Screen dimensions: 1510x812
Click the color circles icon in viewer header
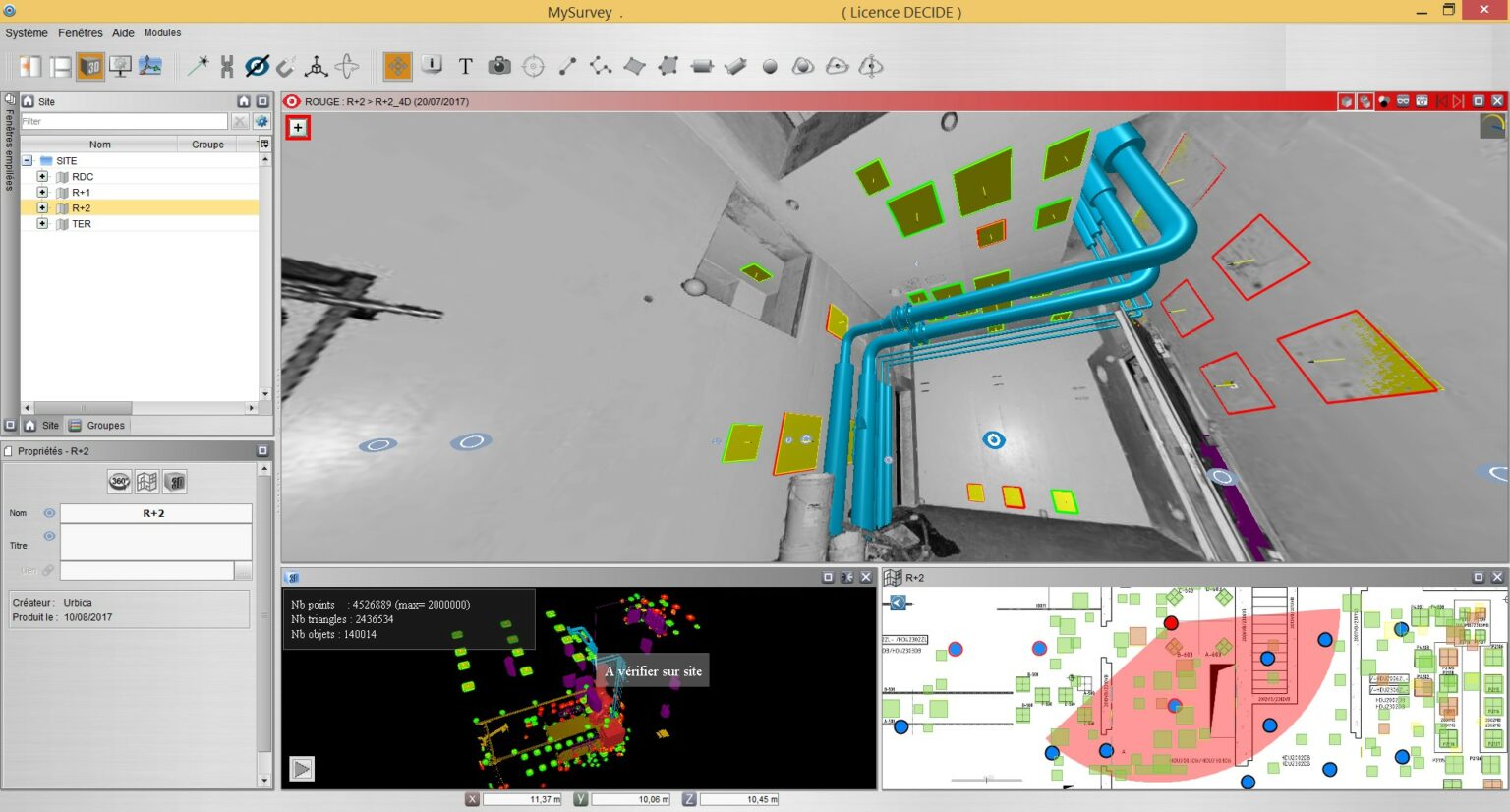(1384, 101)
